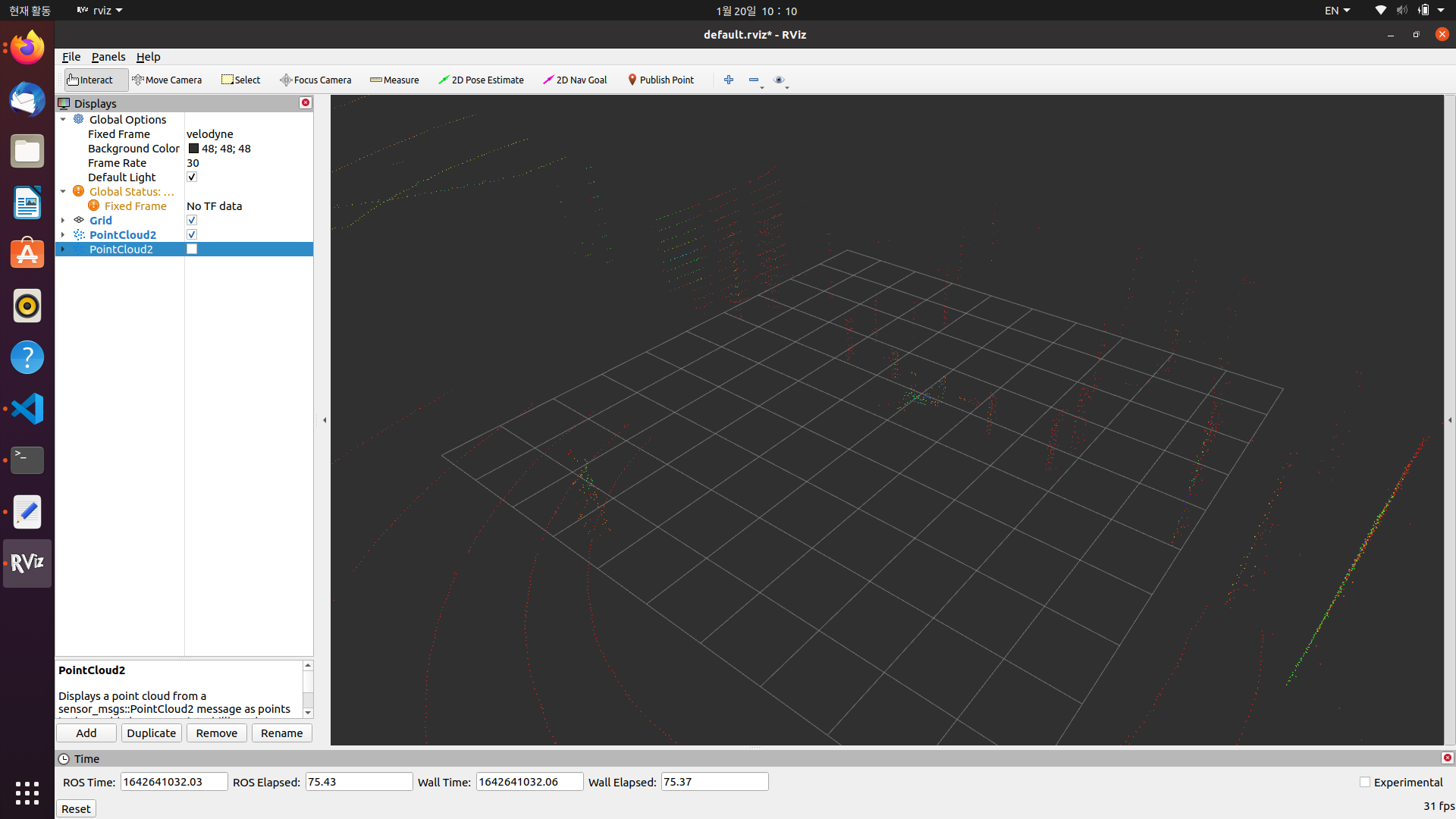Collapse the Global Options section
1456x819 pixels.
pyautogui.click(x=64, y=119)
